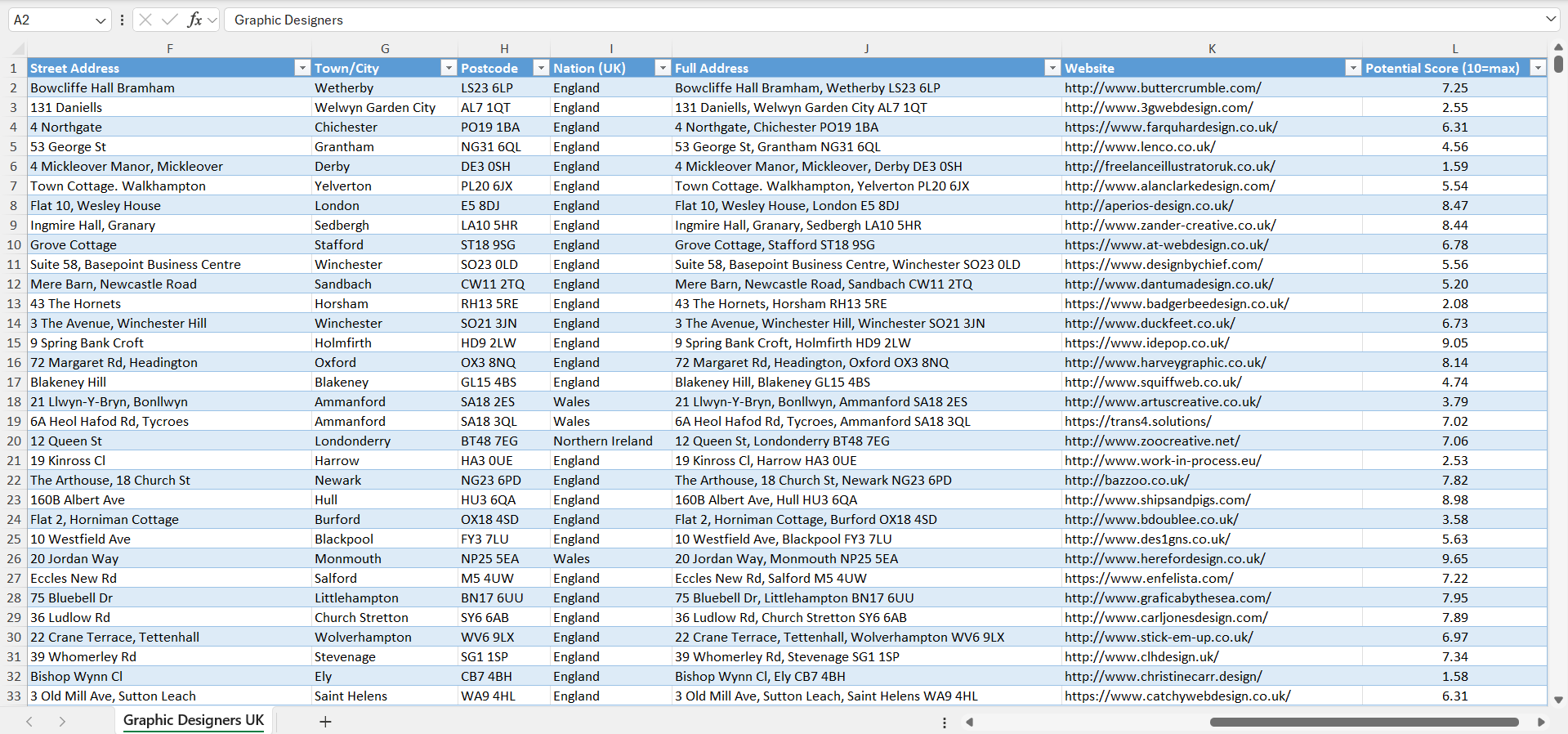Screen dimensions: 1568x734
Task: Open link https://www.farquhardesign.co.uk/
Action: tap(1171, 128)
